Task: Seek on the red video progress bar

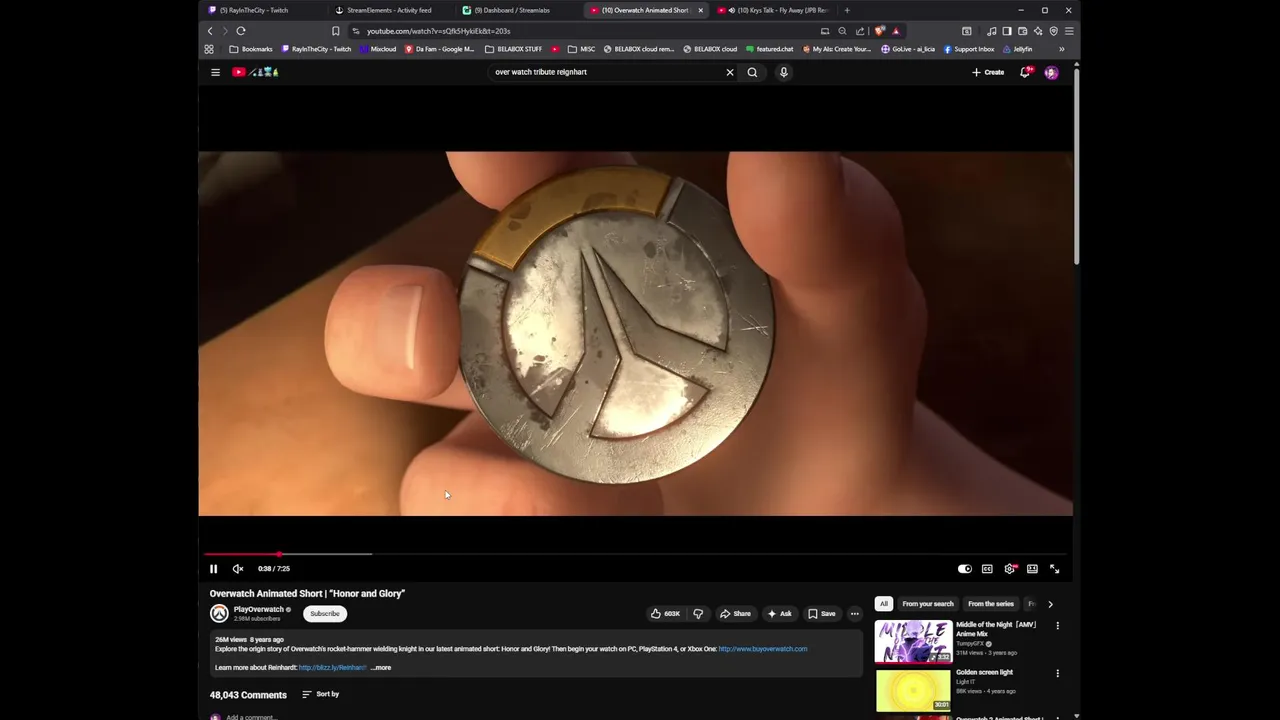Action: (635, 554)
